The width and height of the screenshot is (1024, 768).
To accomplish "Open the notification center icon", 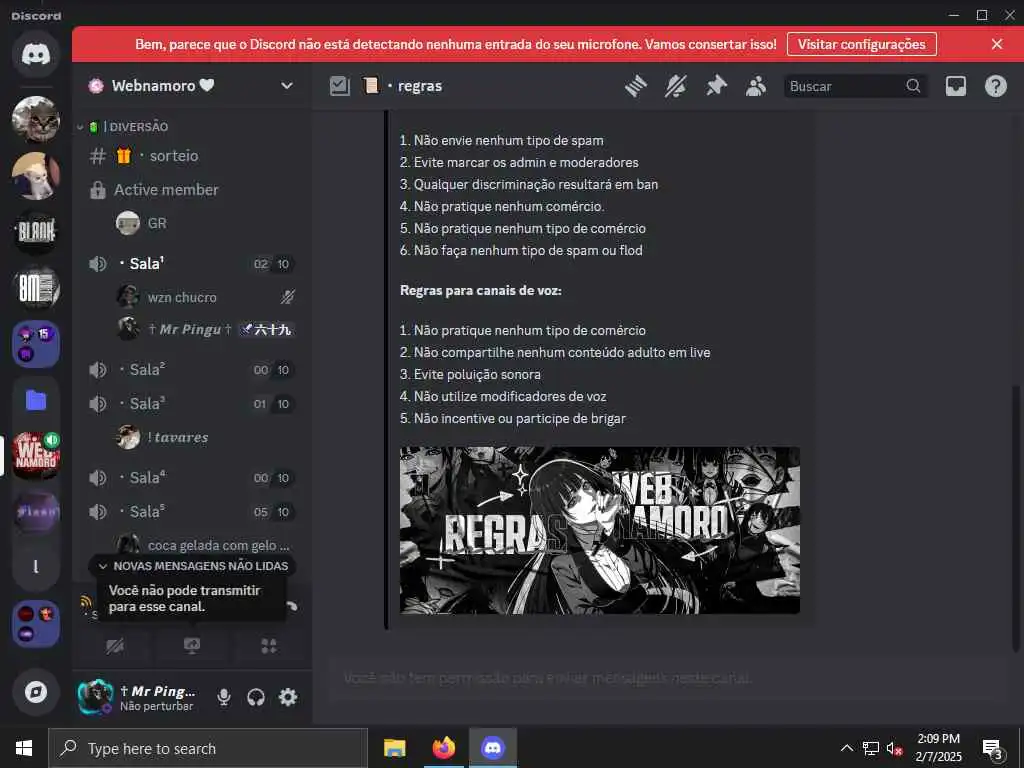I will [992, 748].
